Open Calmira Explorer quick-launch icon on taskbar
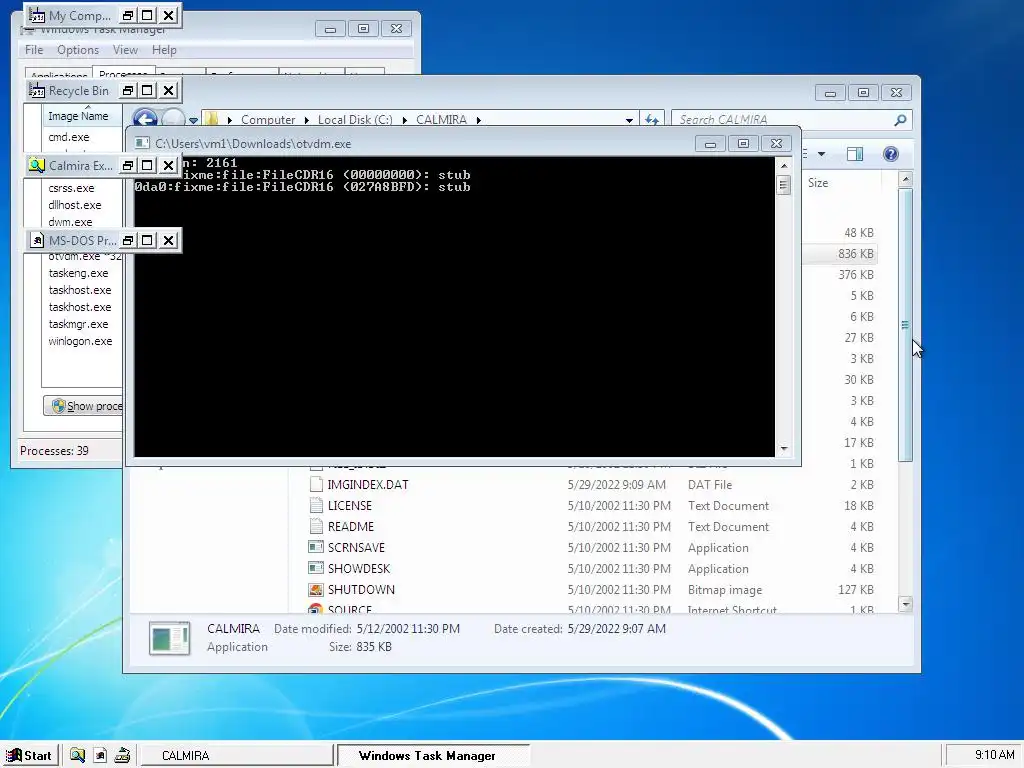 pos(77,756)
